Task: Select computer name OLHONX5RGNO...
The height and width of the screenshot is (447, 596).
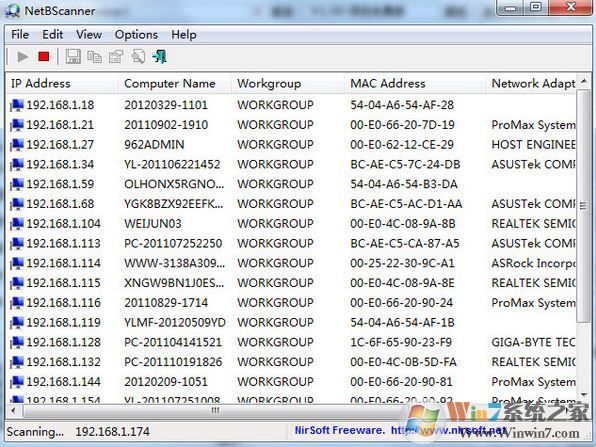Action: 174,184
